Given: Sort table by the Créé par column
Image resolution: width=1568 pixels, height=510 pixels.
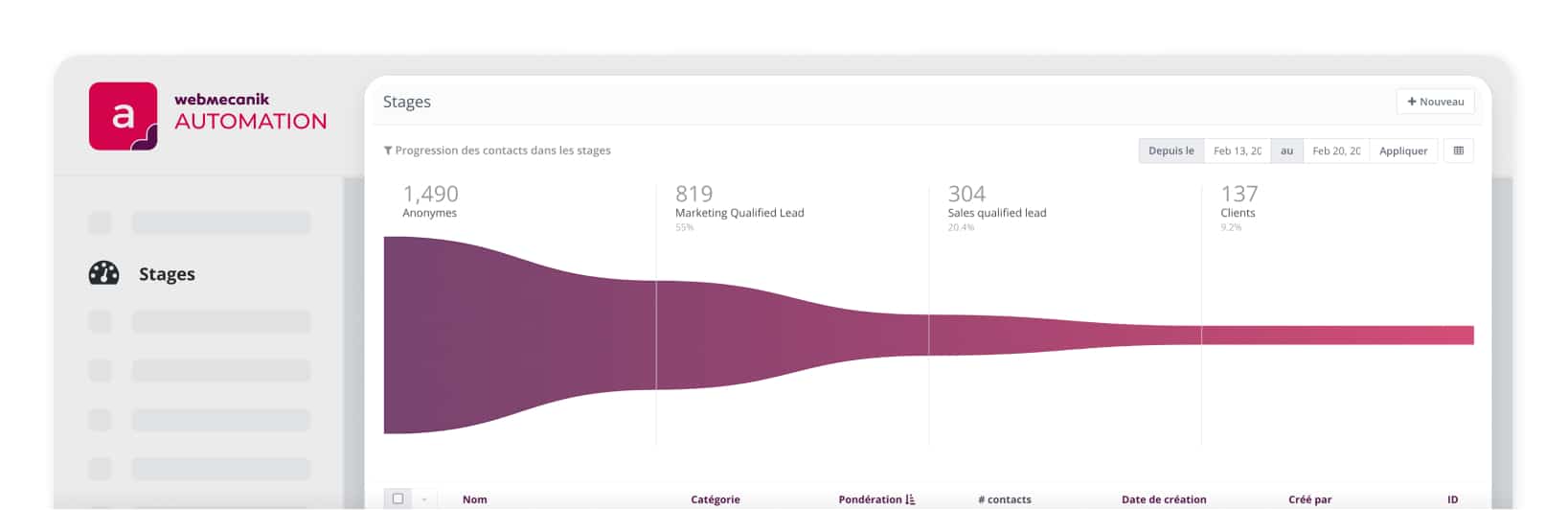Looking at the screenshot, I should click(1309, 499).
